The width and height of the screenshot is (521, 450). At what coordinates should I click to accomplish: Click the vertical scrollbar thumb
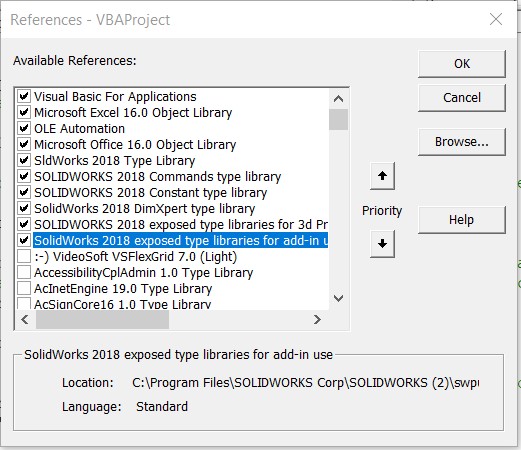click(338, 119)
